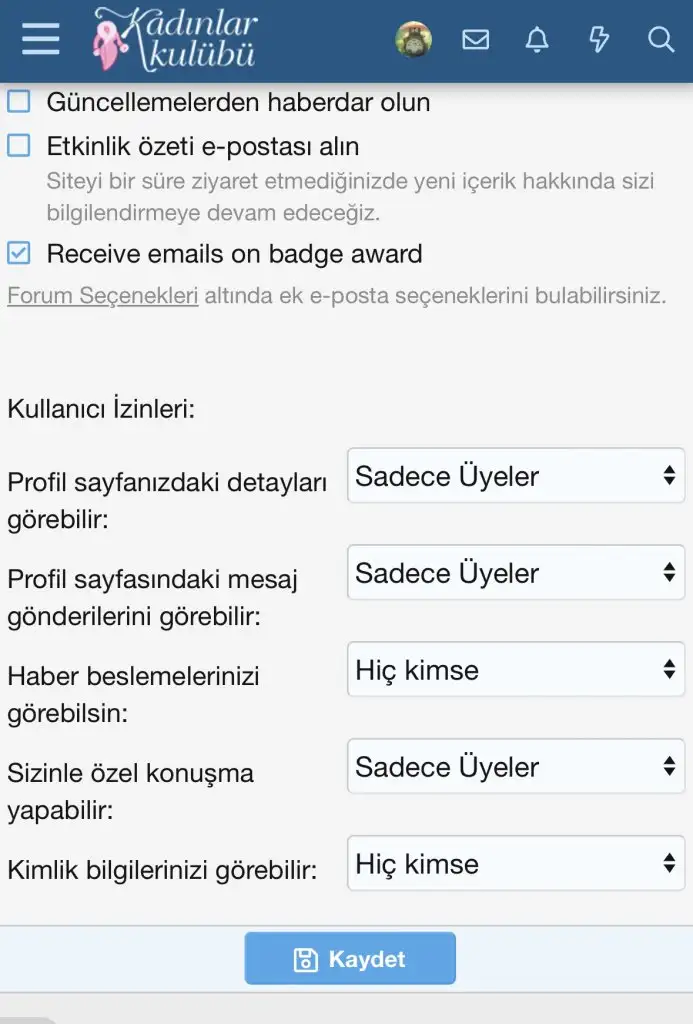Click the floppy disk icon in Kaydet

(306, 960)
